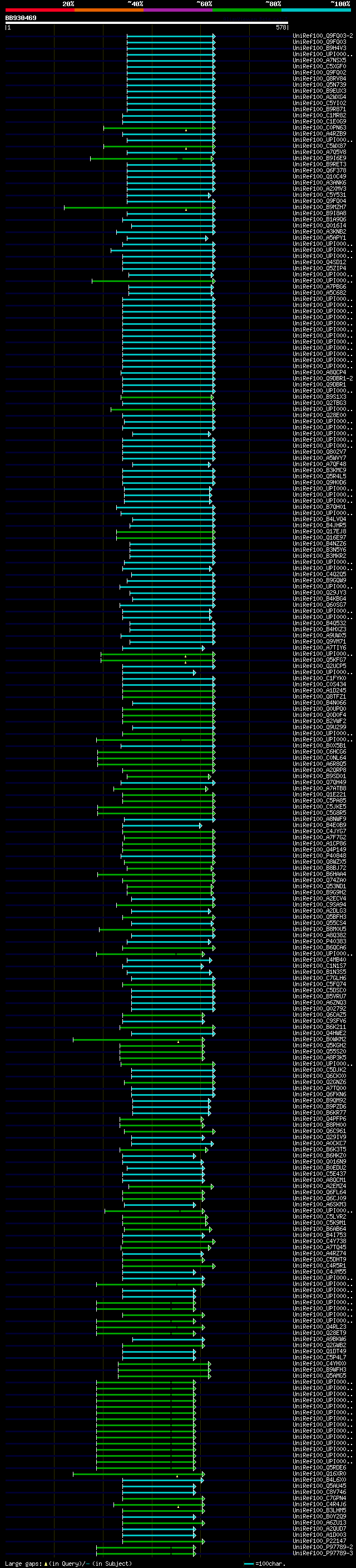
Task: Click the cyan alignment bar for UniRef100_Q9FQ04
Action: click(171, 201)
